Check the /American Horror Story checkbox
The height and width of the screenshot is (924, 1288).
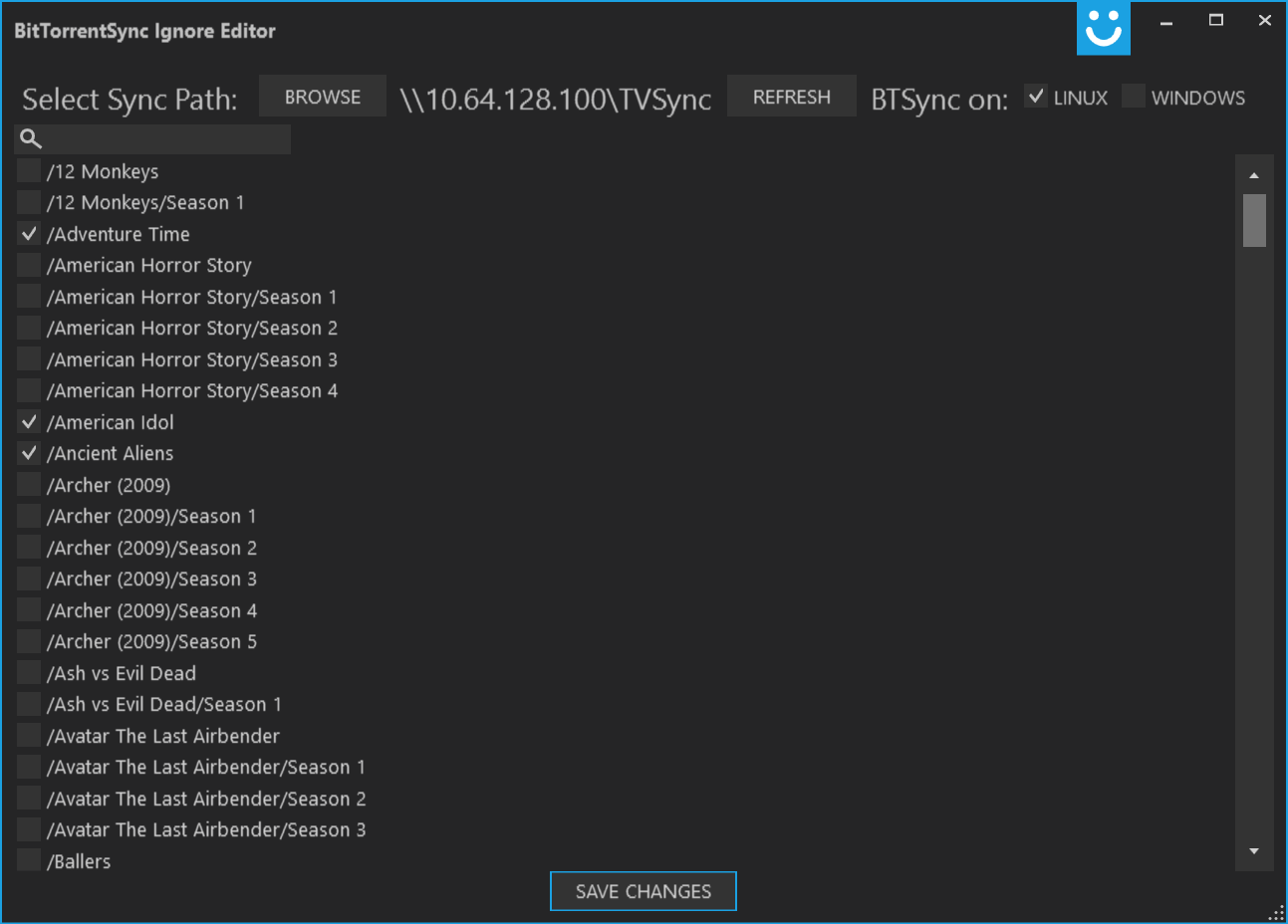[x=29, y=265]
